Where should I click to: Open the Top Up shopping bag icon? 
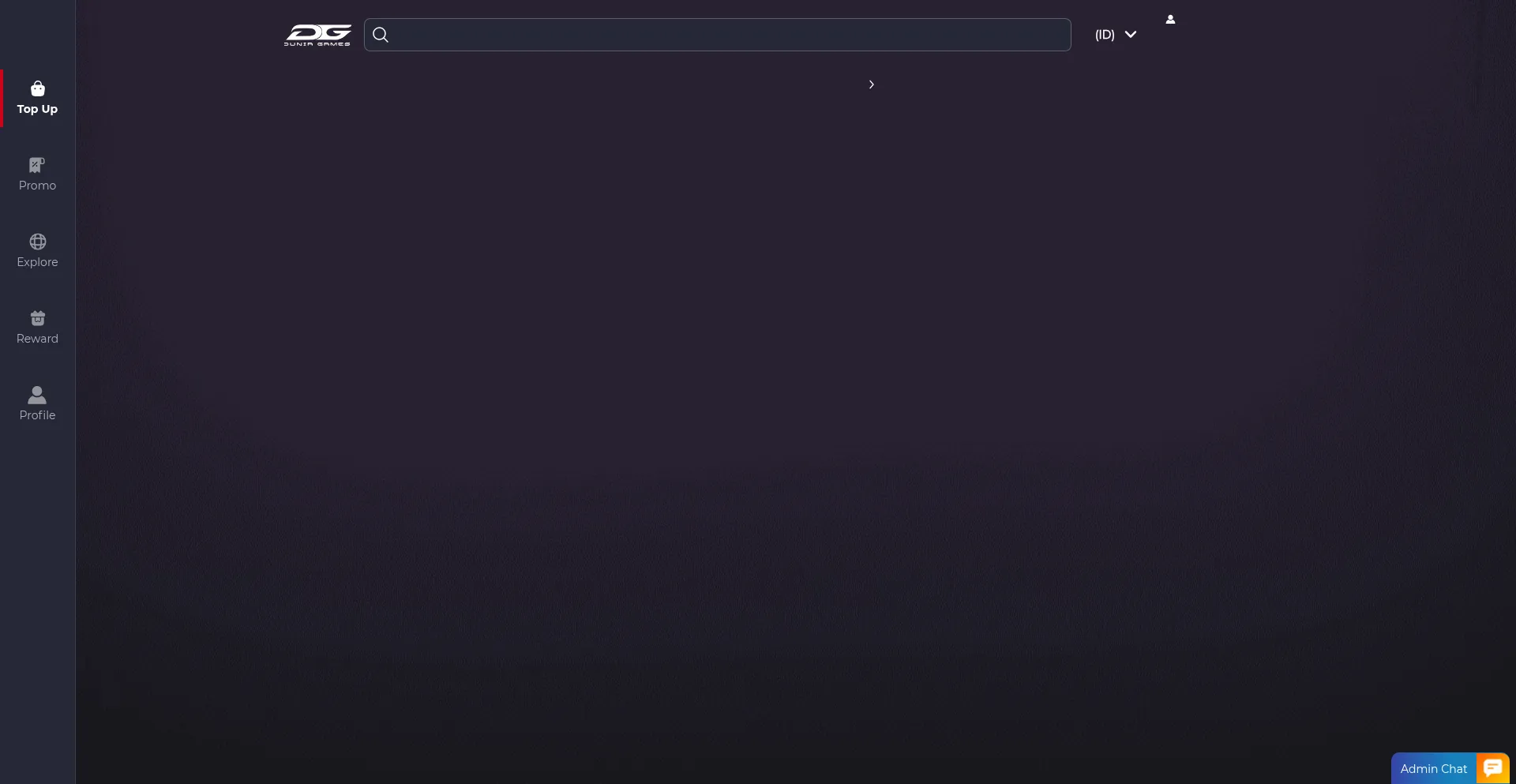point(37,88)
